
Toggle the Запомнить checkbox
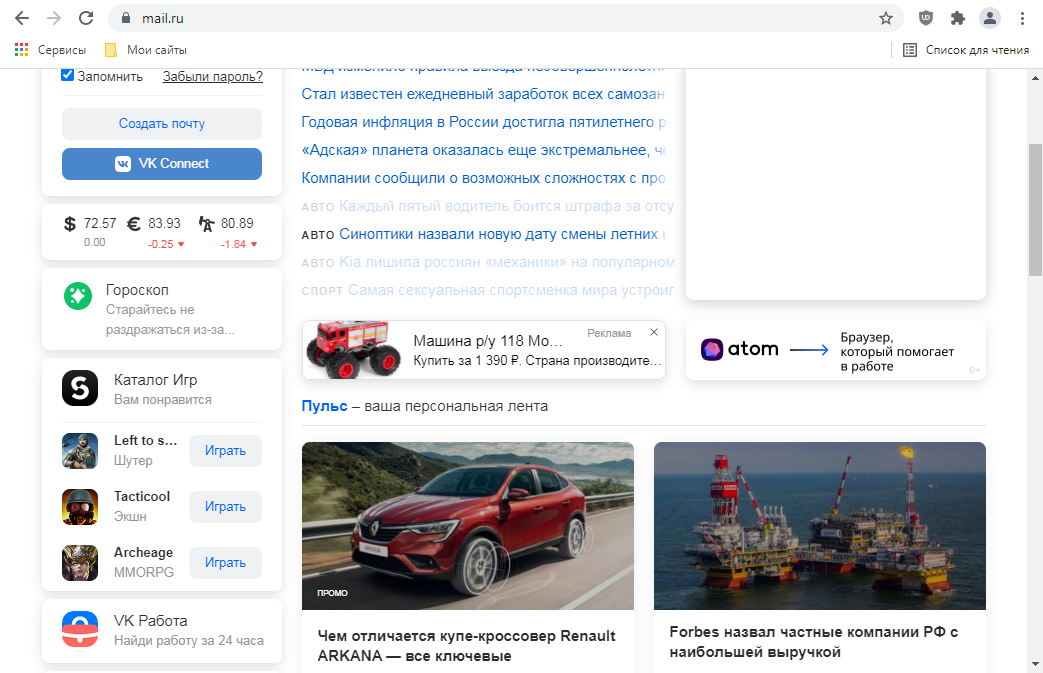pos(67,75)
